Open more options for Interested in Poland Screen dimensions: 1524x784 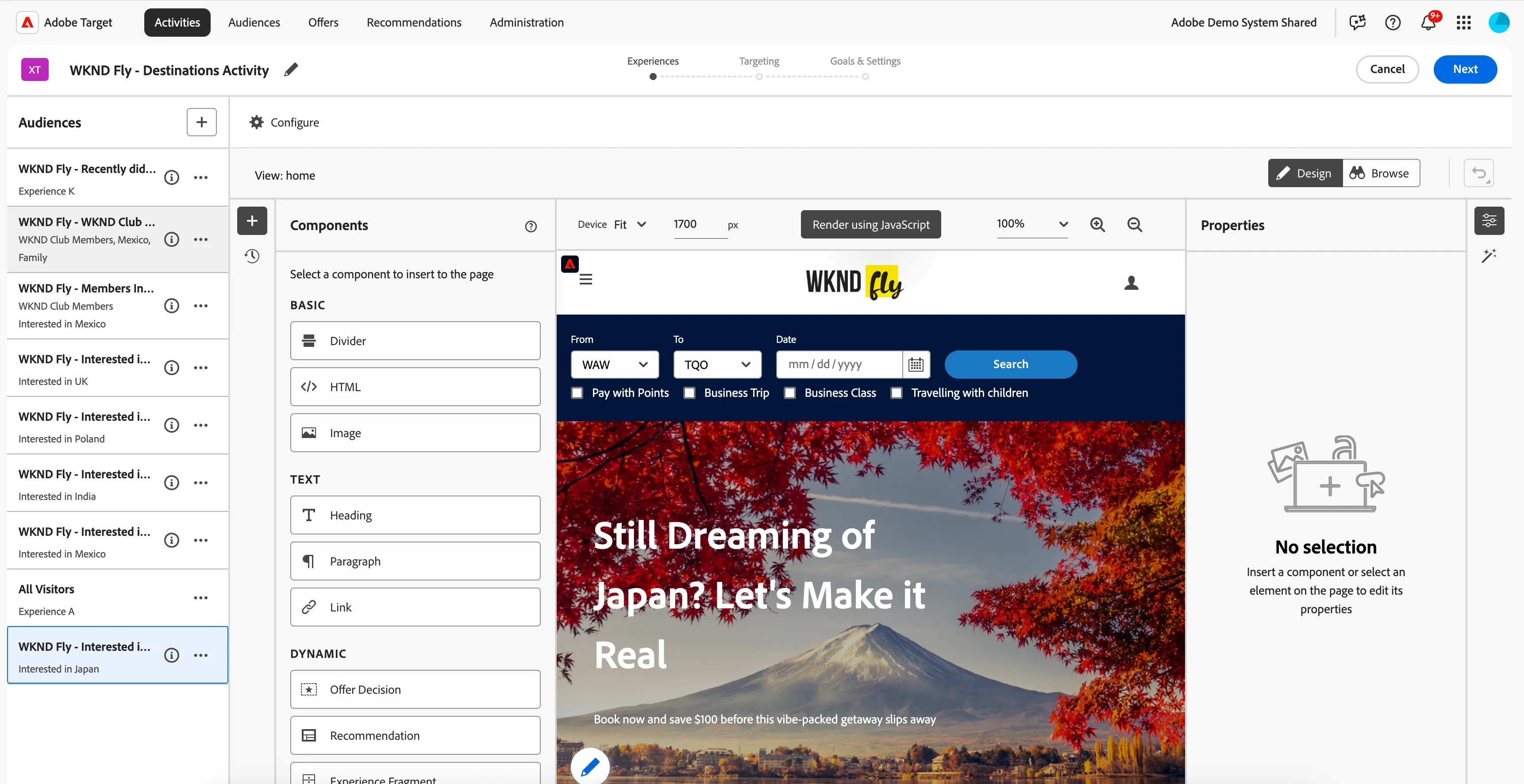(200, 425)
